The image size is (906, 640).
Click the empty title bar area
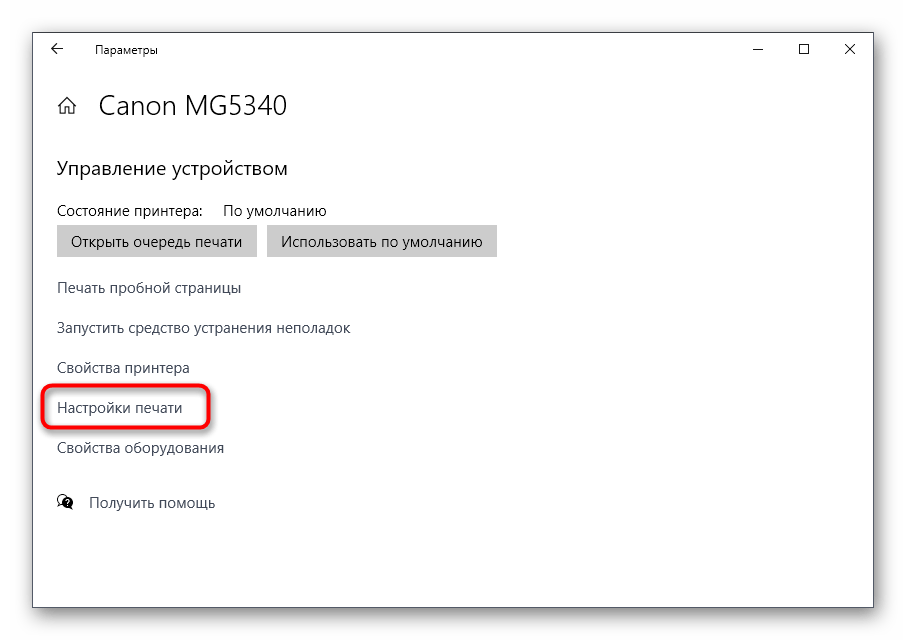tap(450, 49)
